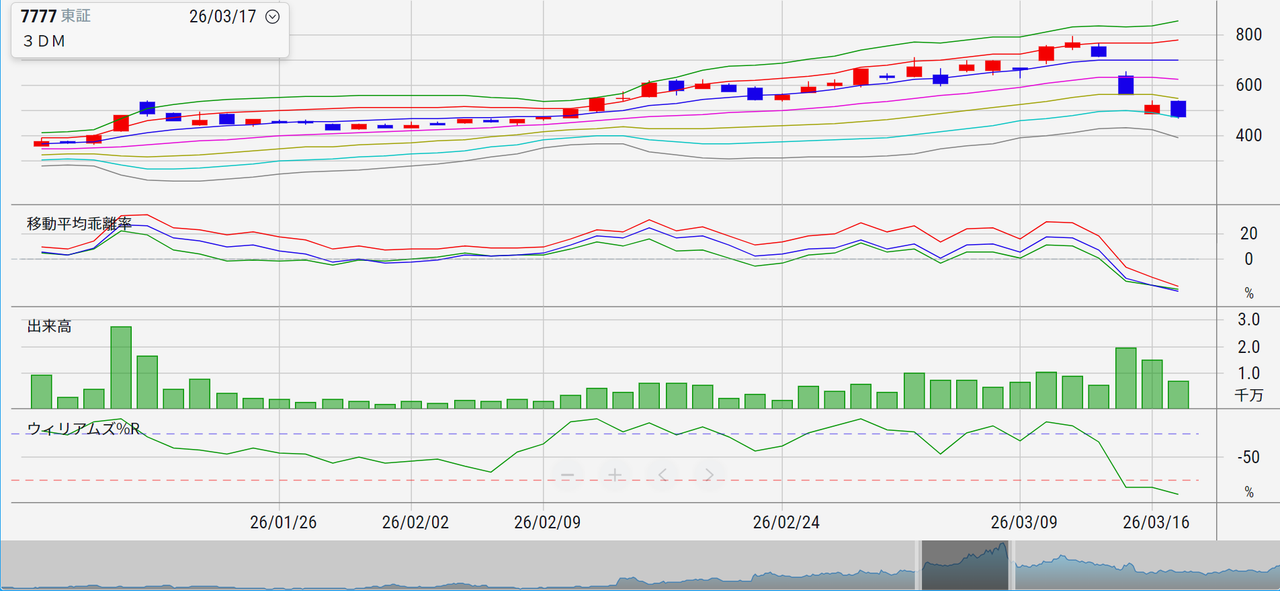Click the 26/03/17 date in header box
This screenshot has height=591, width=1280.
[x=222, y=17]
